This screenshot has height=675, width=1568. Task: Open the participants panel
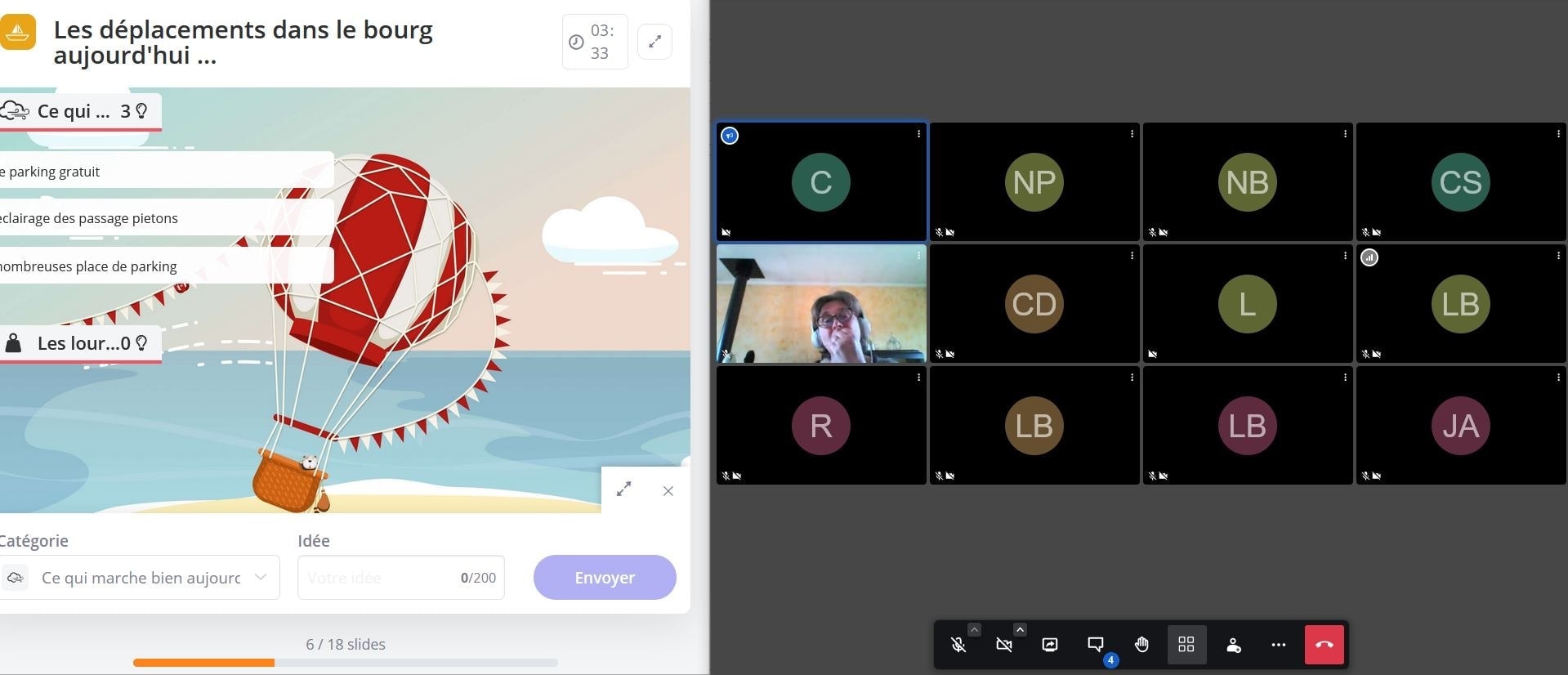1234,645
